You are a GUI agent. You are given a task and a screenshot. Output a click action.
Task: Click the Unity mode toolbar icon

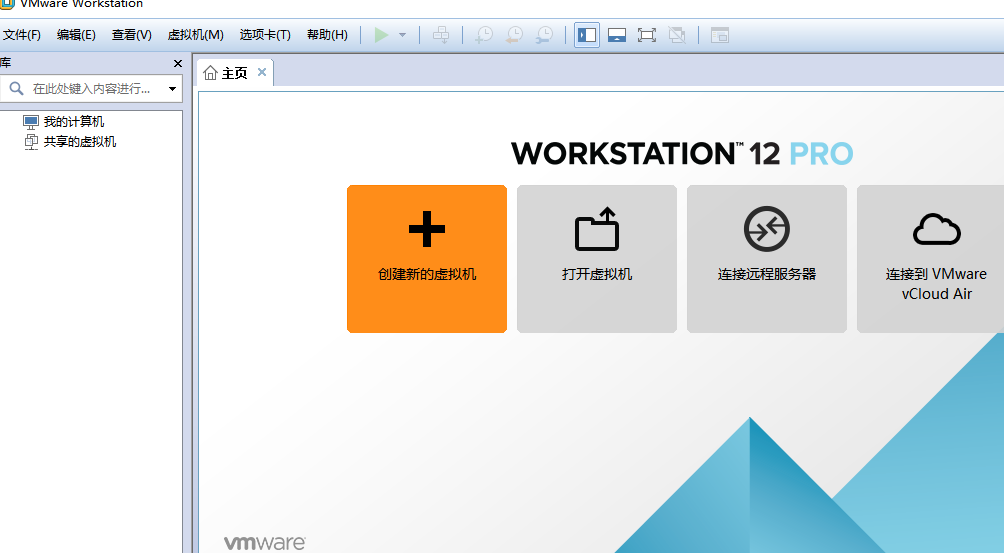[x=677, y=35]
